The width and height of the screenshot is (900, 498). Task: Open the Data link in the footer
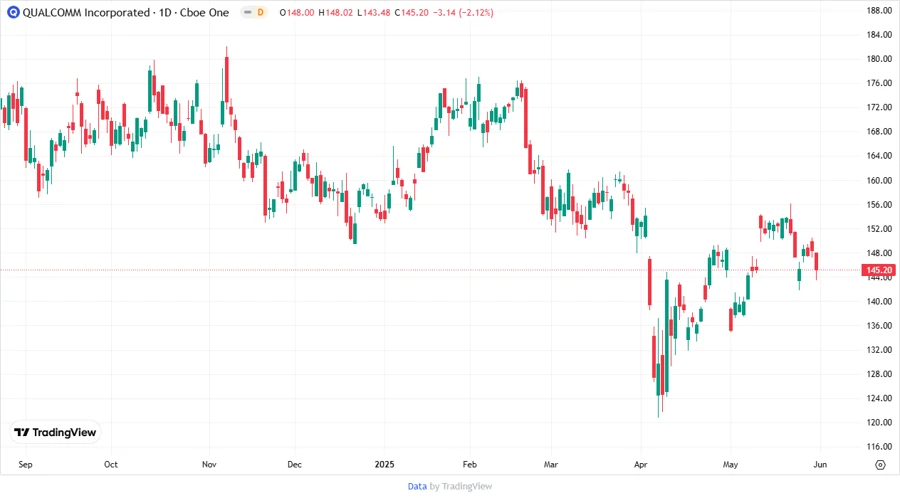417,487
